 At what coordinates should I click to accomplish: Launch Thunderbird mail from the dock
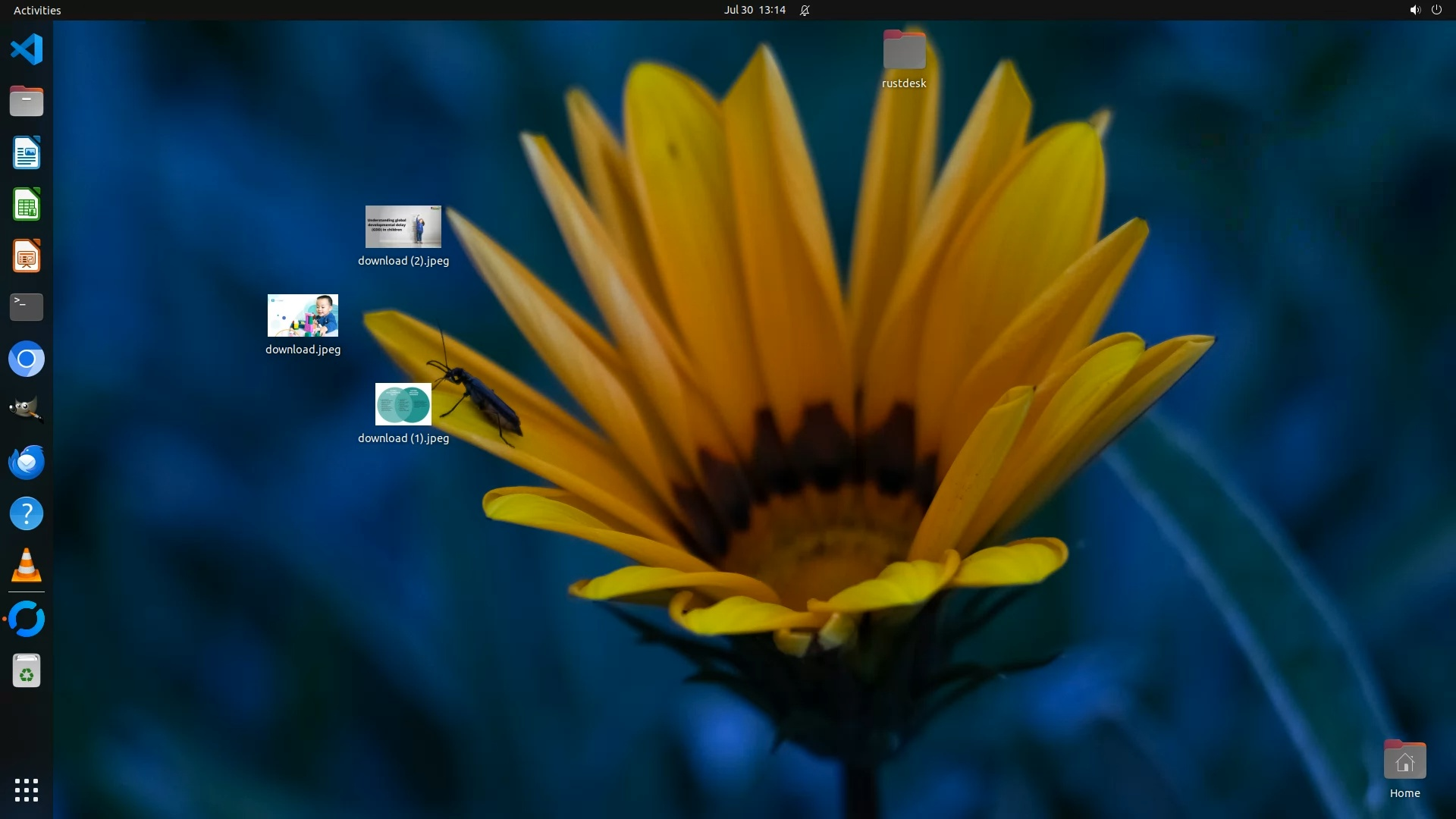(27, 462)
